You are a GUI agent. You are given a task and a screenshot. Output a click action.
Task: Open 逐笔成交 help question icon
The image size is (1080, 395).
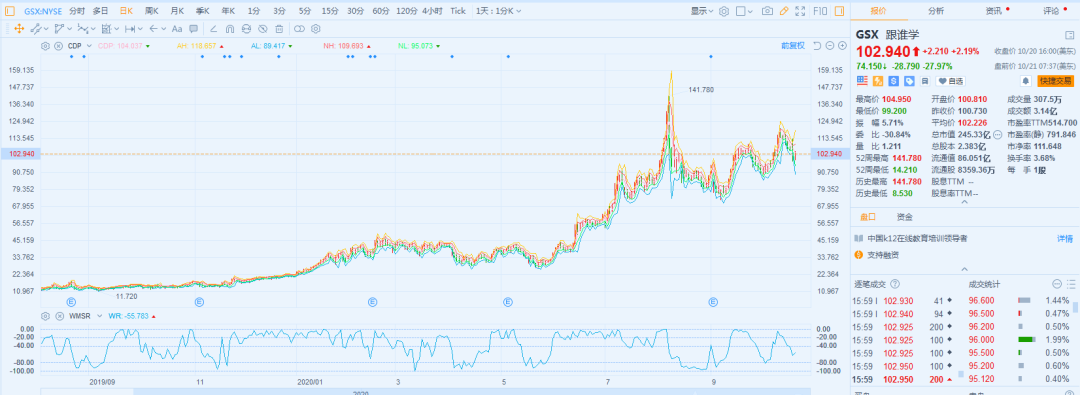895,284
